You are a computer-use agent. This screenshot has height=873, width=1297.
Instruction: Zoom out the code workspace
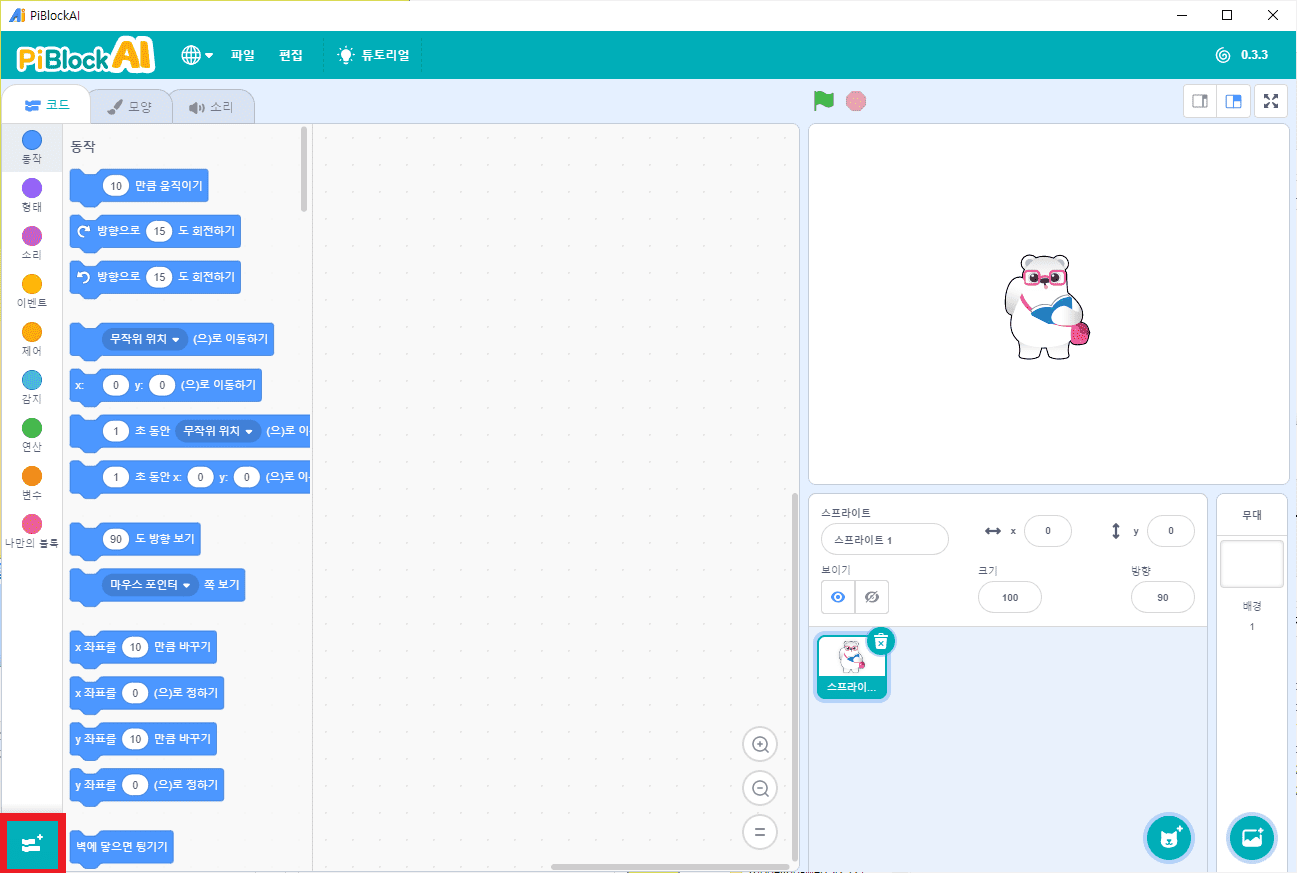(760, 788)
